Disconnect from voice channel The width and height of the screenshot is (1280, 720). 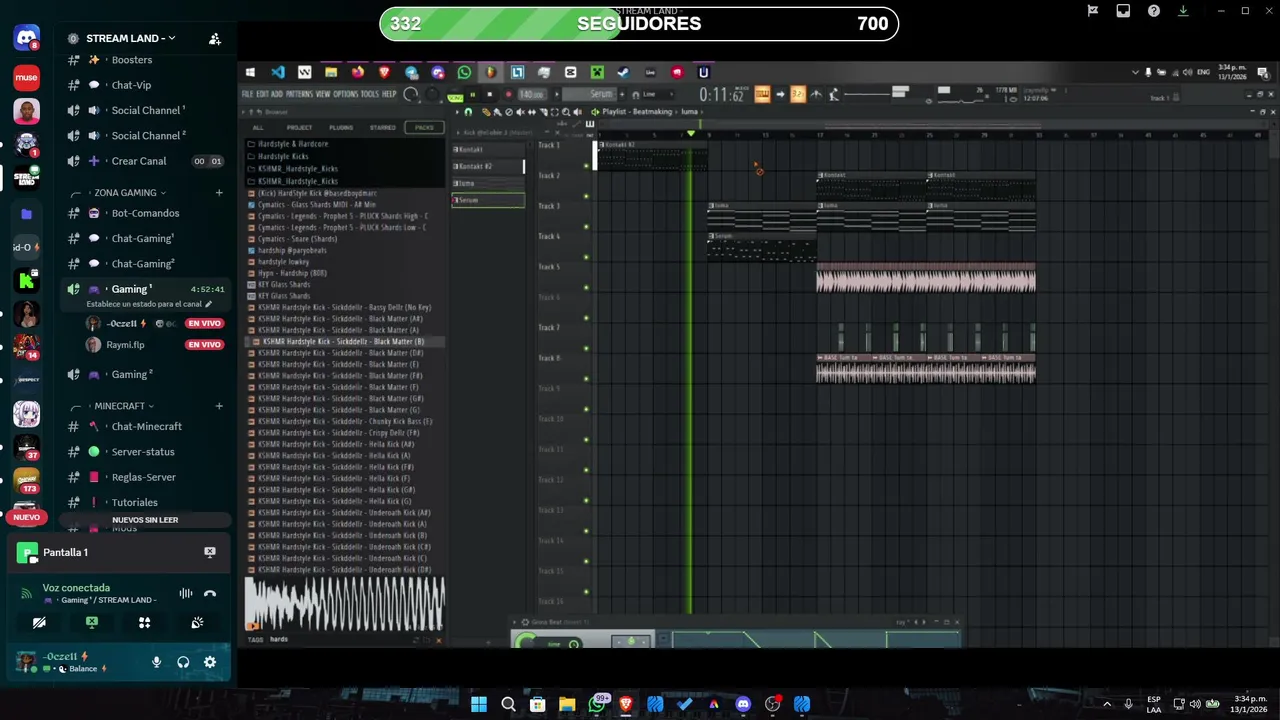[x=210, y=593]
